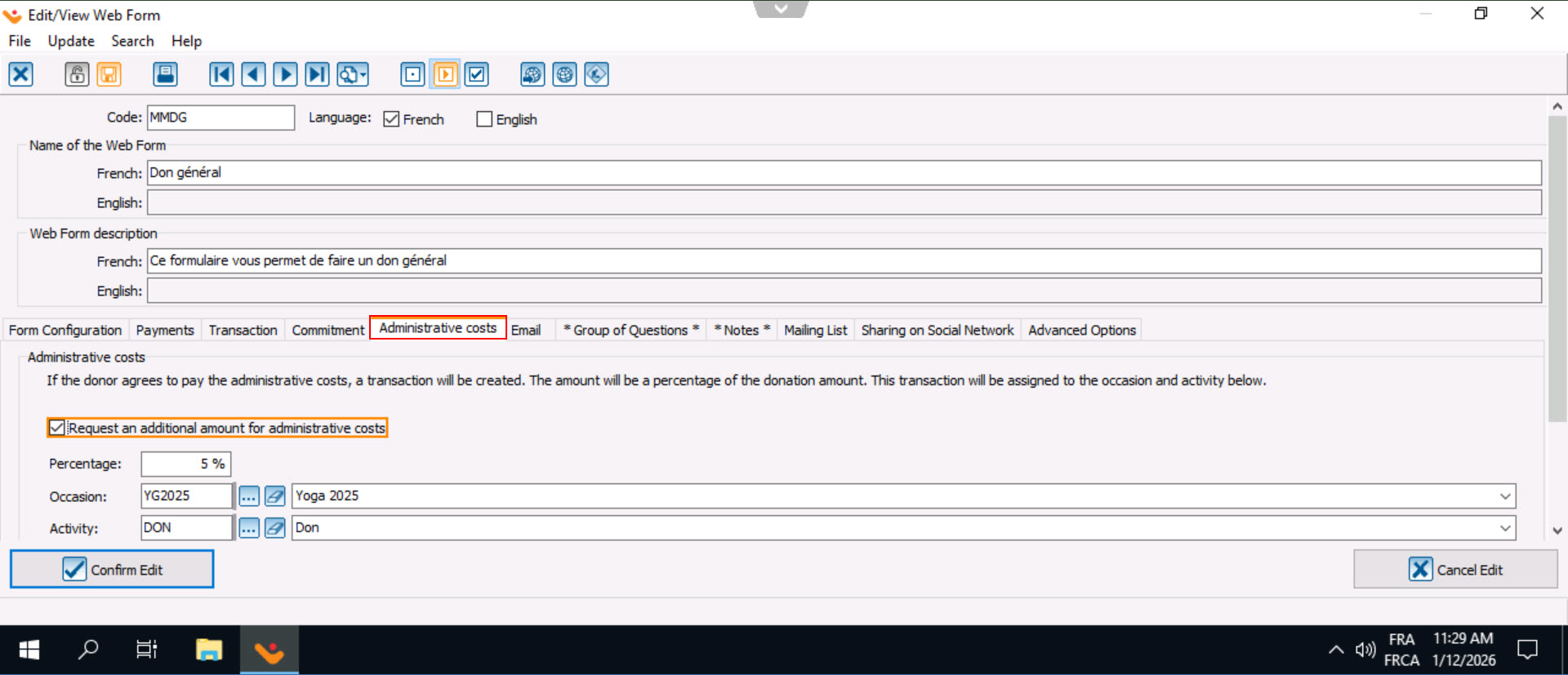Click the globe web icon in toolbar

[564, 74]
